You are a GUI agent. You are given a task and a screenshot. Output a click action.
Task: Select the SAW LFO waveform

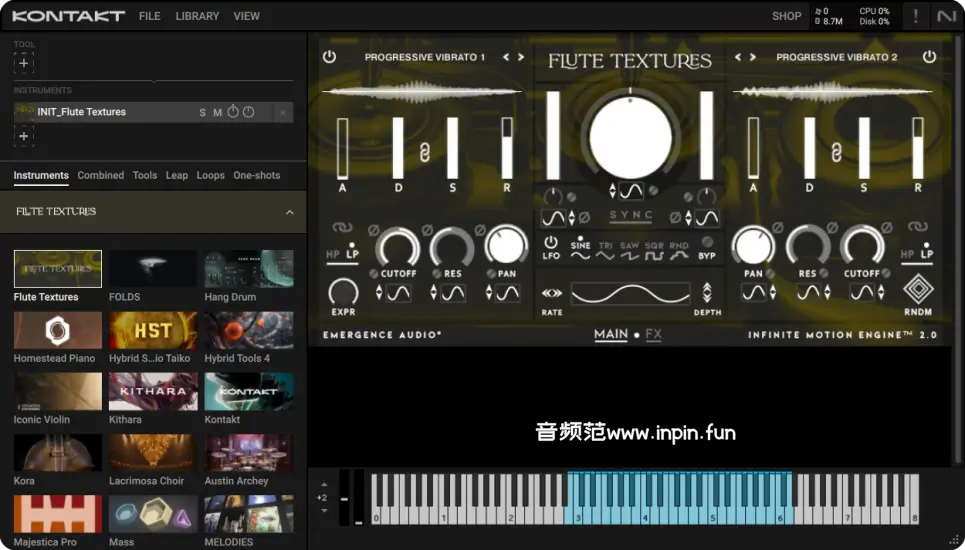tap(629, 250)
